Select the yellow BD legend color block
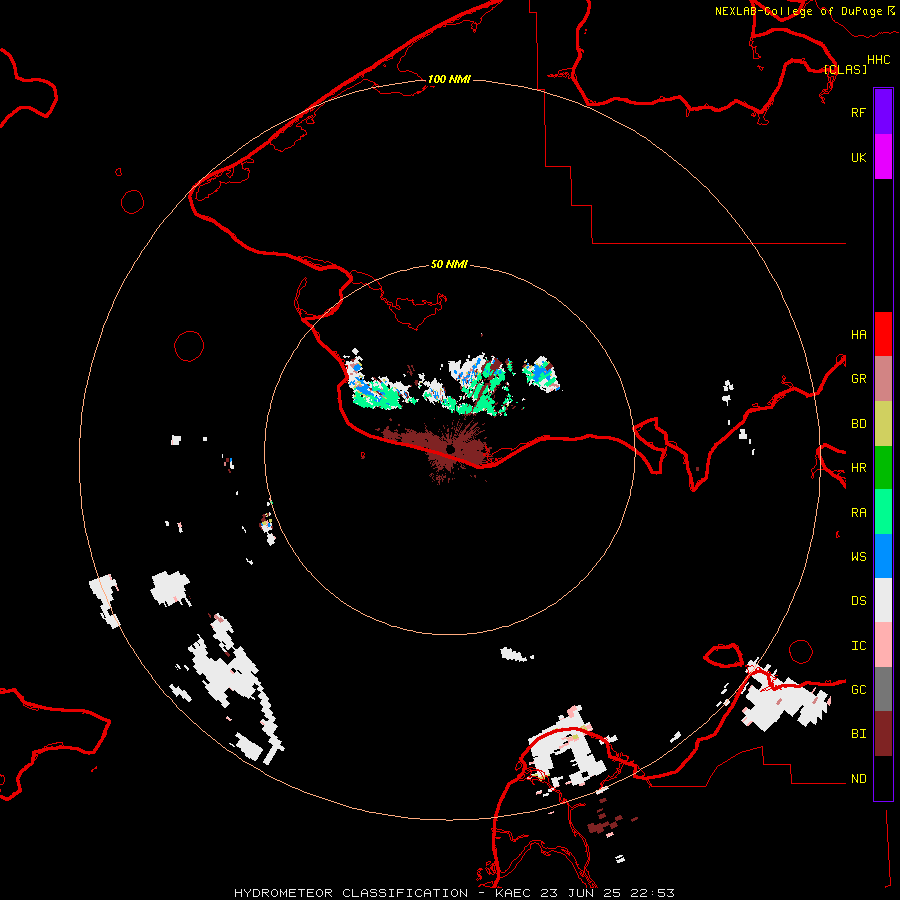The image size is (900, 900). pyautogui.click(x=883, y=423)
